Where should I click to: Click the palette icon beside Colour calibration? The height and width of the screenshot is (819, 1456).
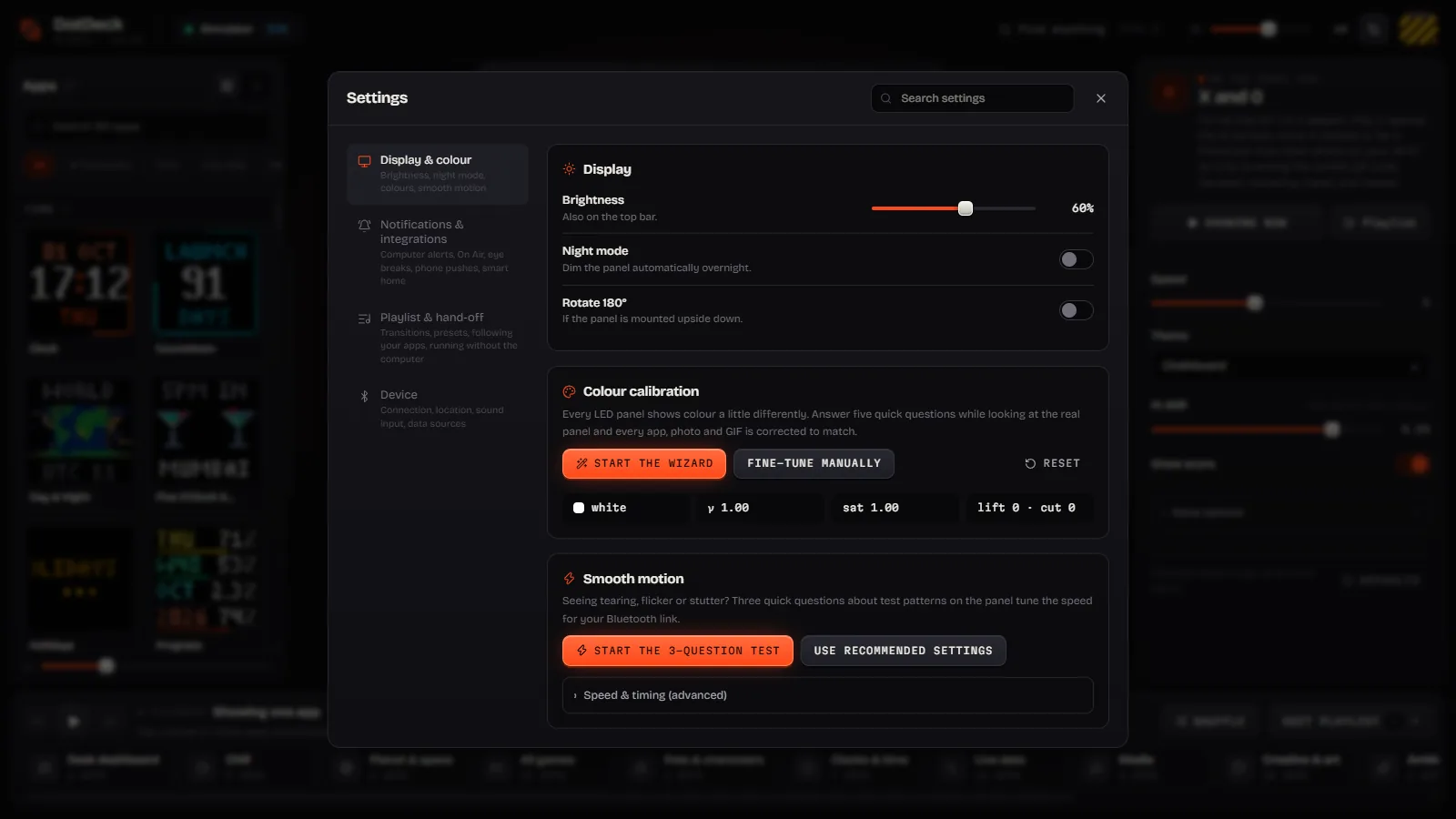point(569,391)
